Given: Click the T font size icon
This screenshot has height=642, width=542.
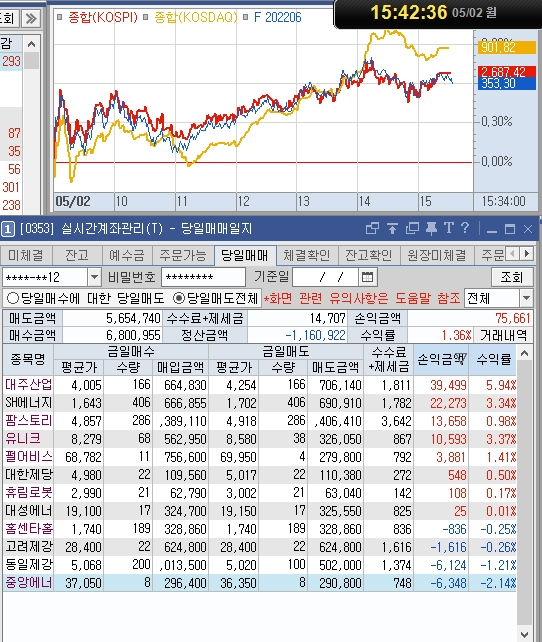Looking at the screenshot, I should point(449,228).
